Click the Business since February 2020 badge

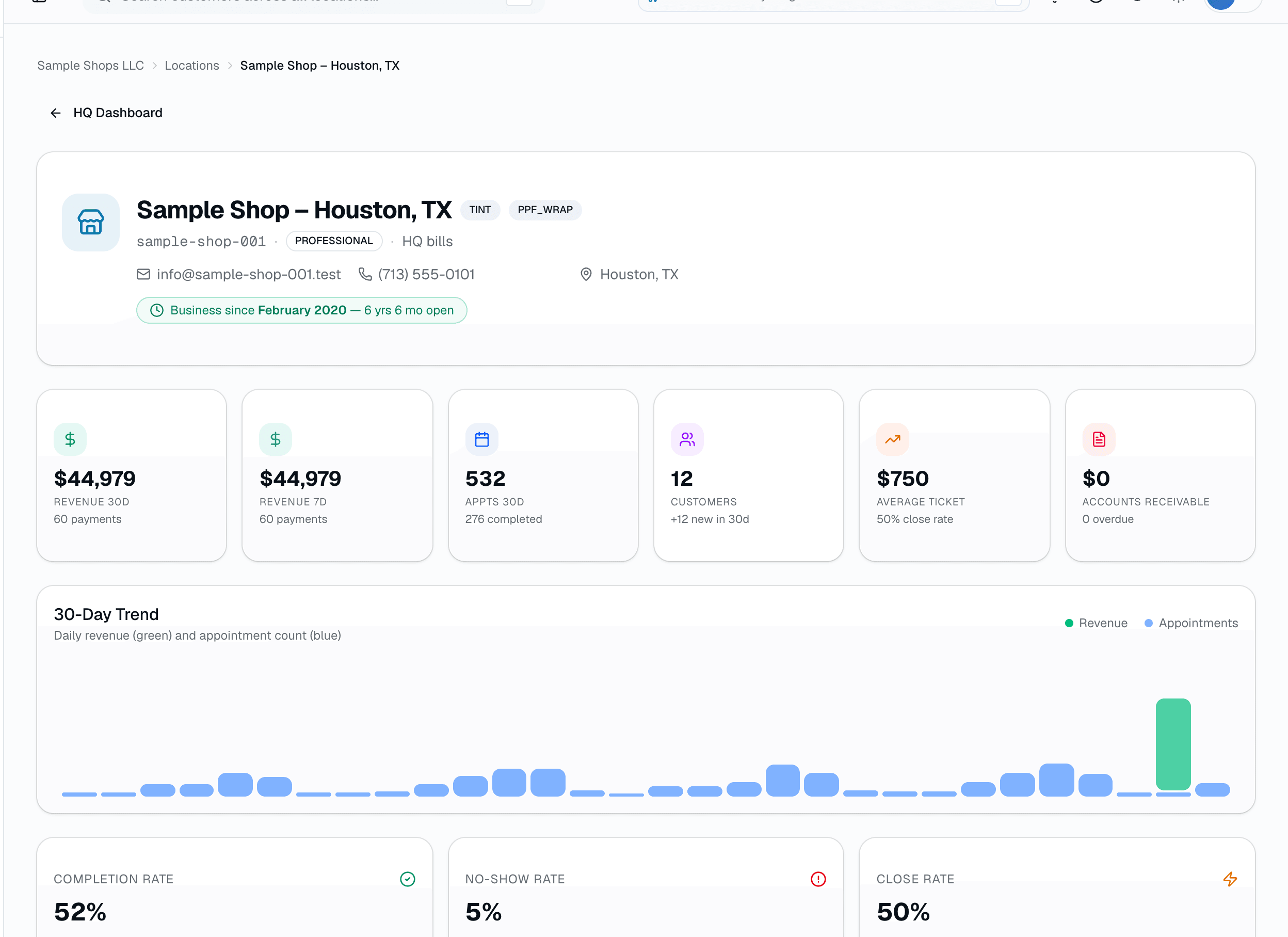tap(301, 310)
